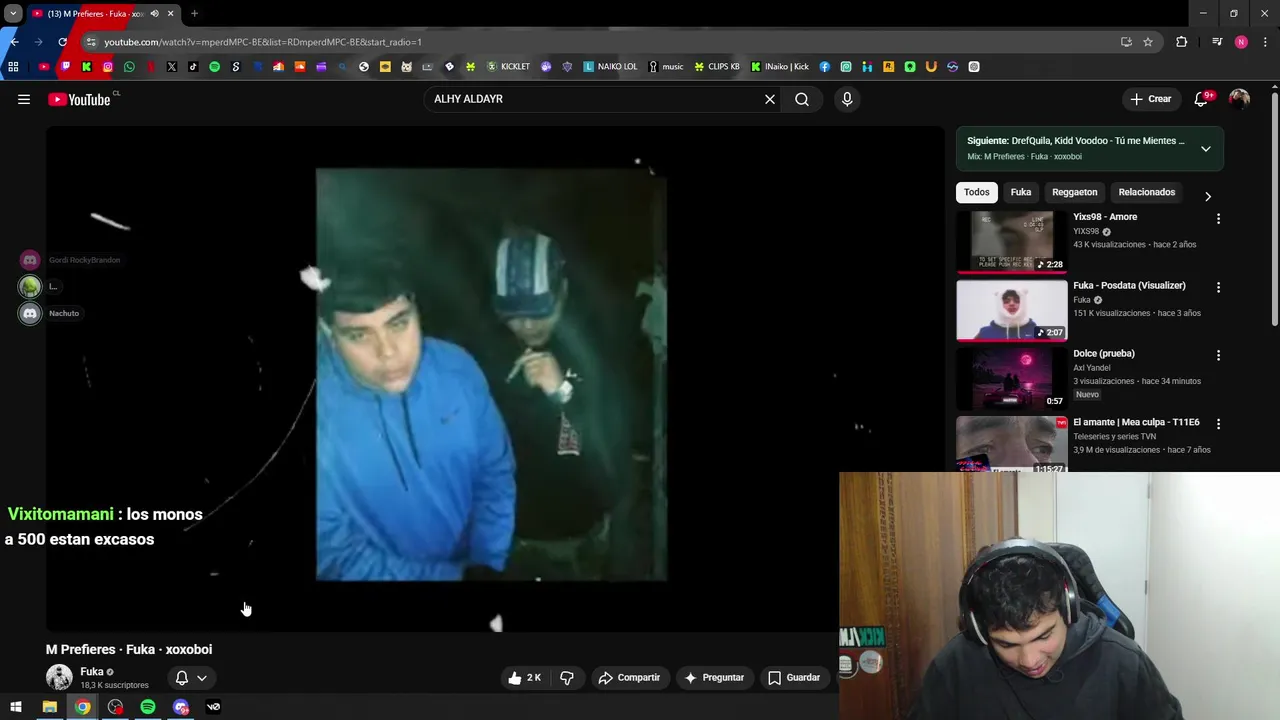Image resolution: width=1280 pixels, height=720 pixels.
Task: Open the Chrome tab search dropdown
Action: 13,14
